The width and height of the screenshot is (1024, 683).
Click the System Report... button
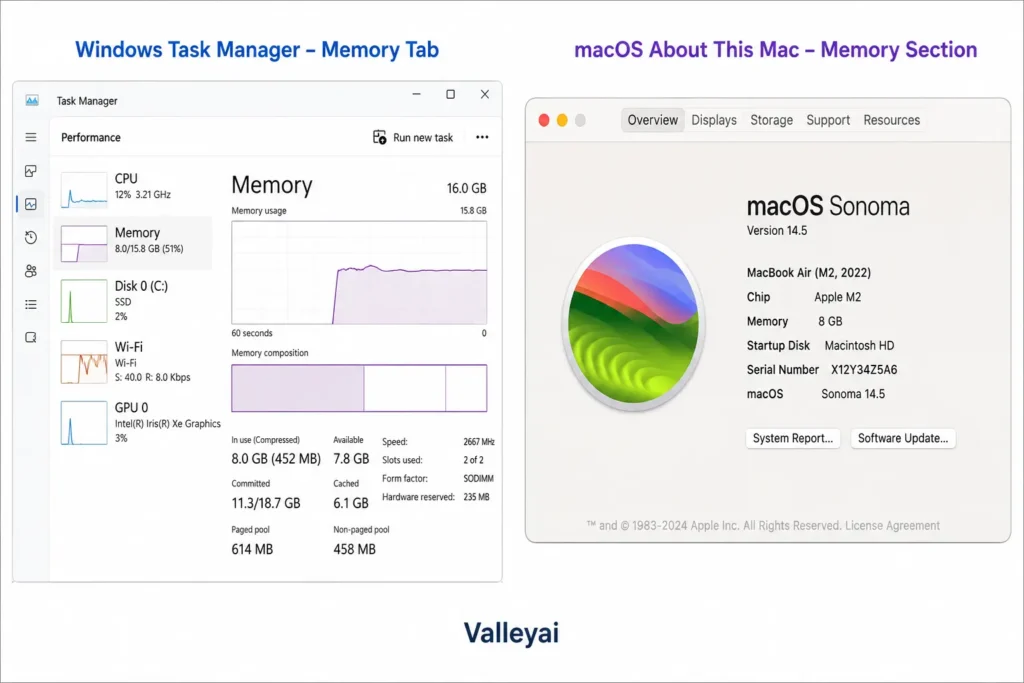point(793,438)
